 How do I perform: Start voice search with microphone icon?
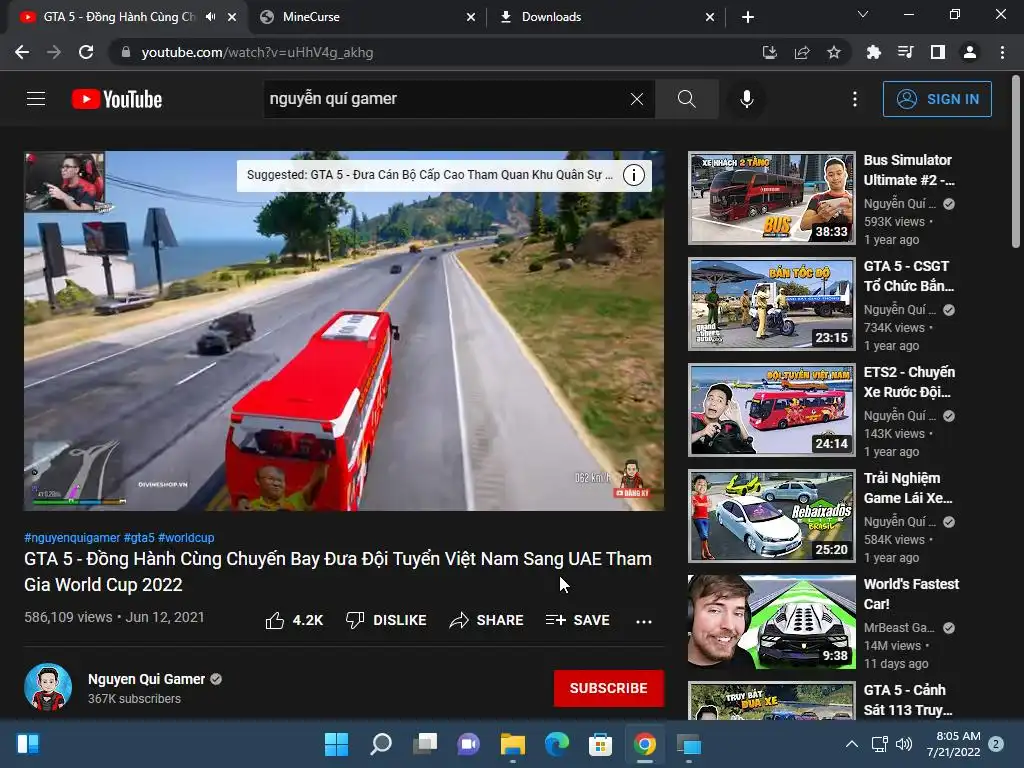[x=746, y=99]
